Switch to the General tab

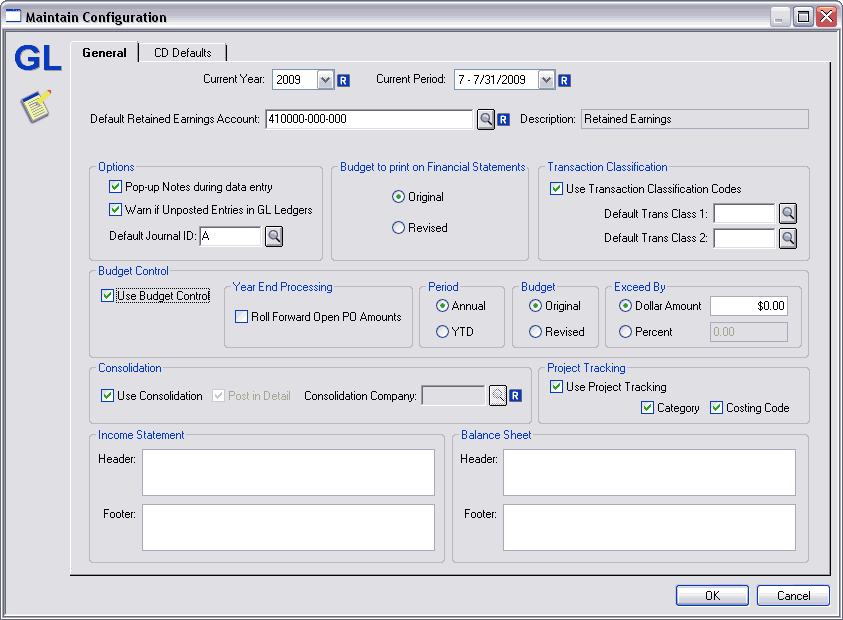(104, 53)
